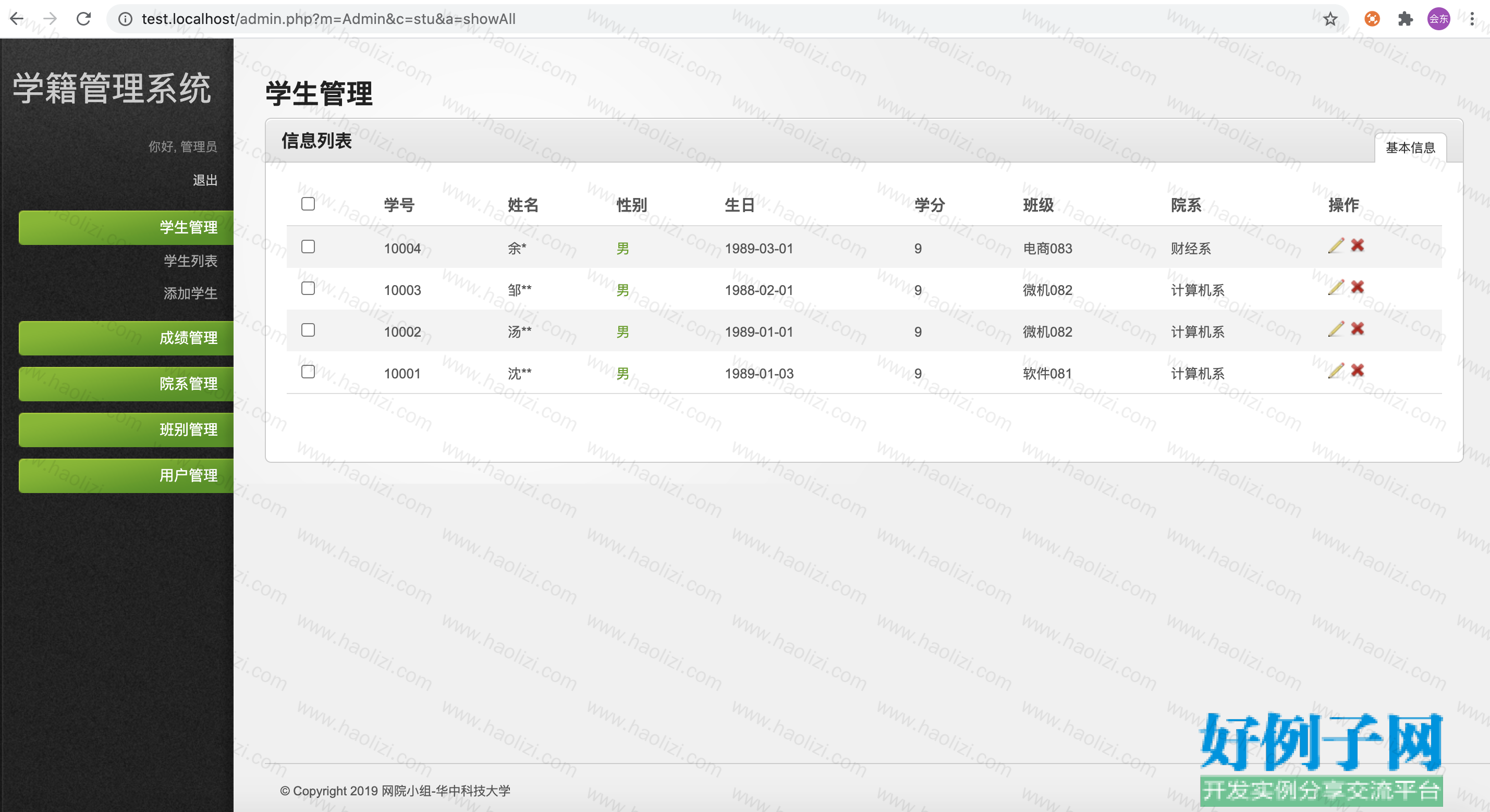The width and height of the screenshot is (1490, 812).
Task: Edit student 10004 with pencil icon
Action: 1336,246
